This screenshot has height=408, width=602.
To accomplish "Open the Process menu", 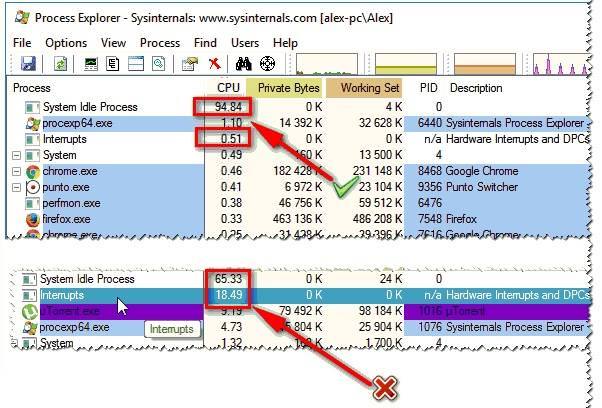I will [160, 43].
